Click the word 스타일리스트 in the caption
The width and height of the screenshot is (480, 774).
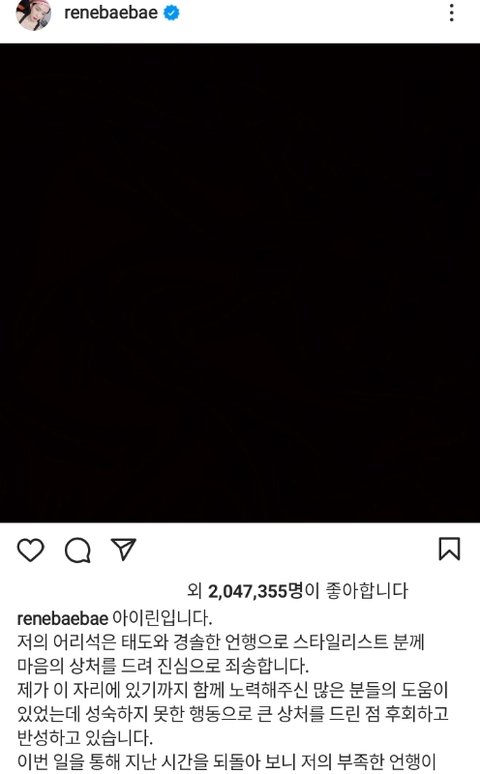pos(340,642)
